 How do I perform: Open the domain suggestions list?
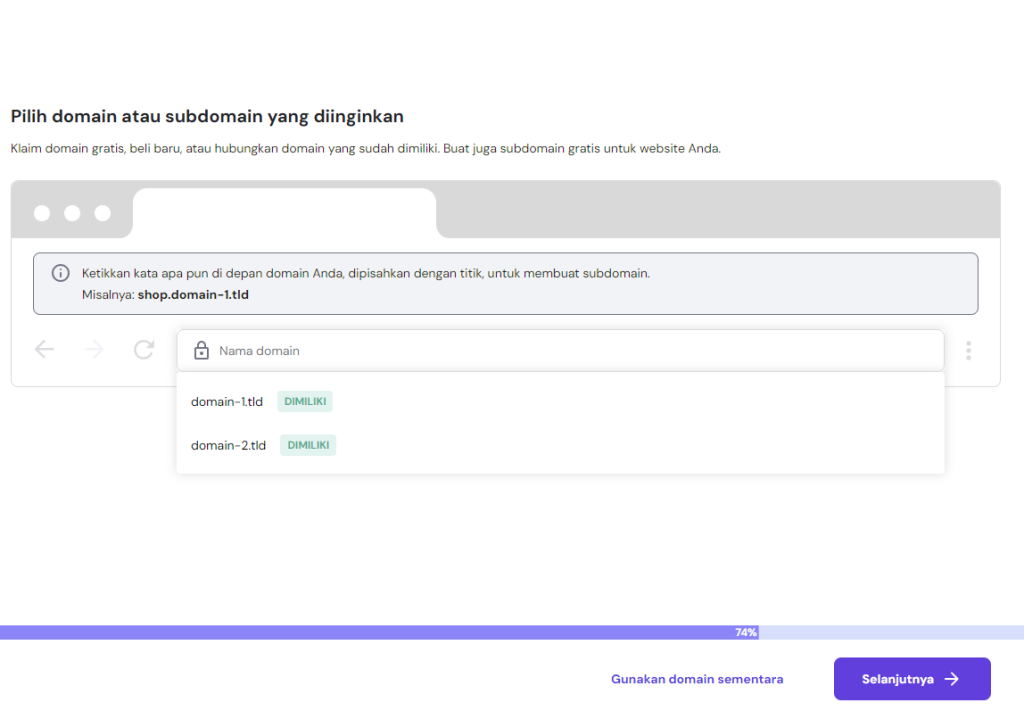click(560, 350)
